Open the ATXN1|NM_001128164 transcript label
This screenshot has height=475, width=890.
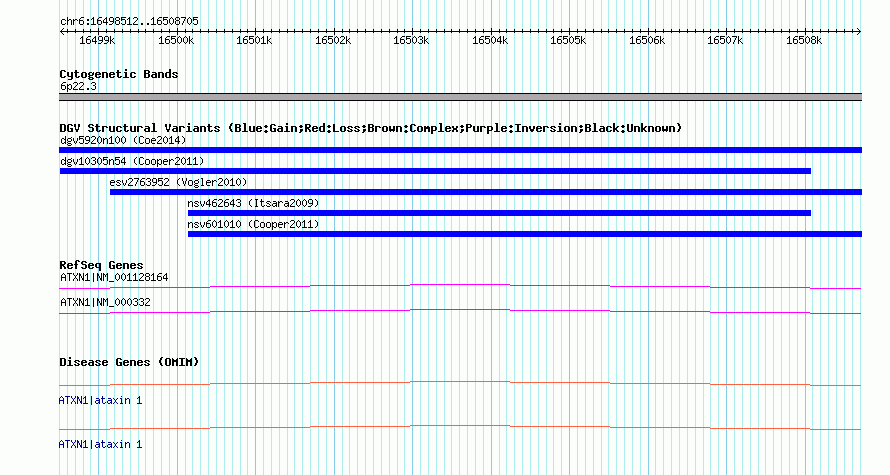(x=114, y=278)
